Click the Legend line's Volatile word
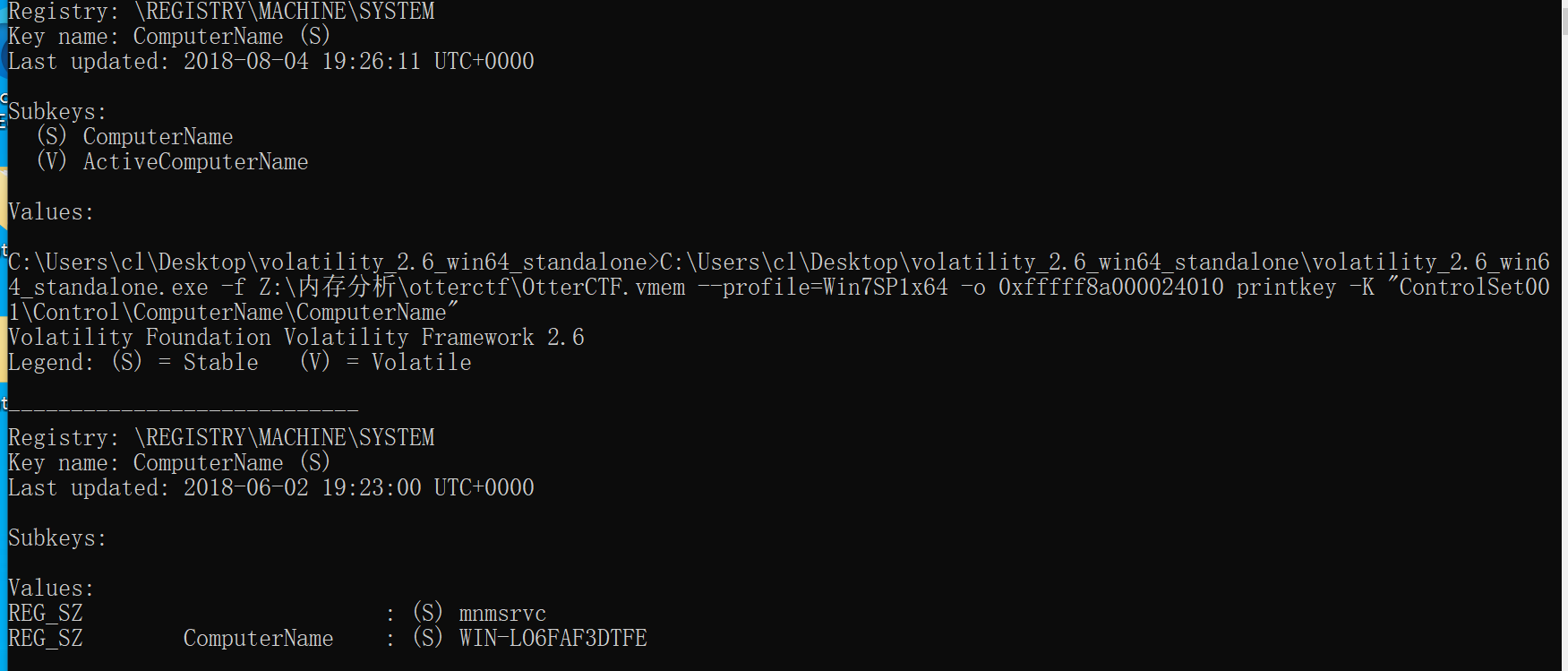Screen dimensions: 1568x671 click(x=421, y=363)
